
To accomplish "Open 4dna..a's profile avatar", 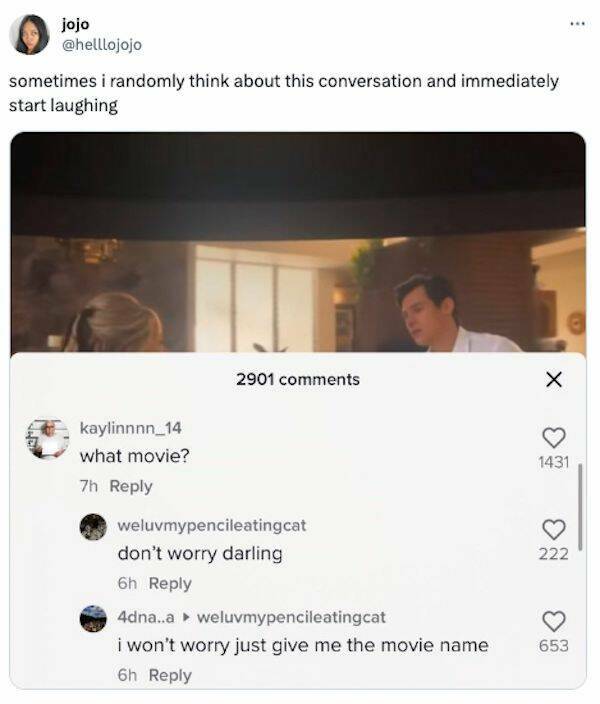I will tap(94, 618).
